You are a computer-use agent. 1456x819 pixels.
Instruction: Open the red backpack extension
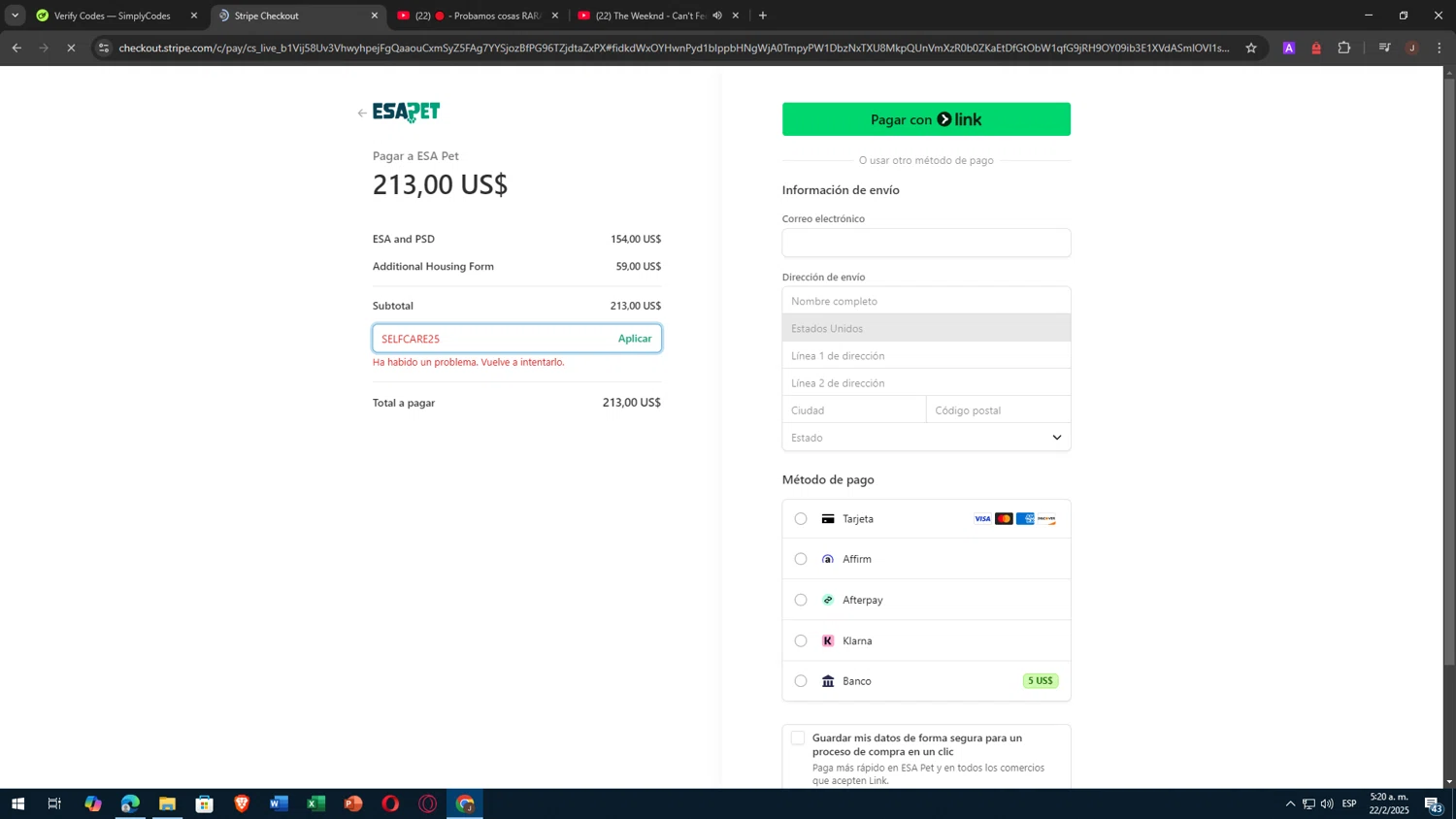pos(1316,48)
